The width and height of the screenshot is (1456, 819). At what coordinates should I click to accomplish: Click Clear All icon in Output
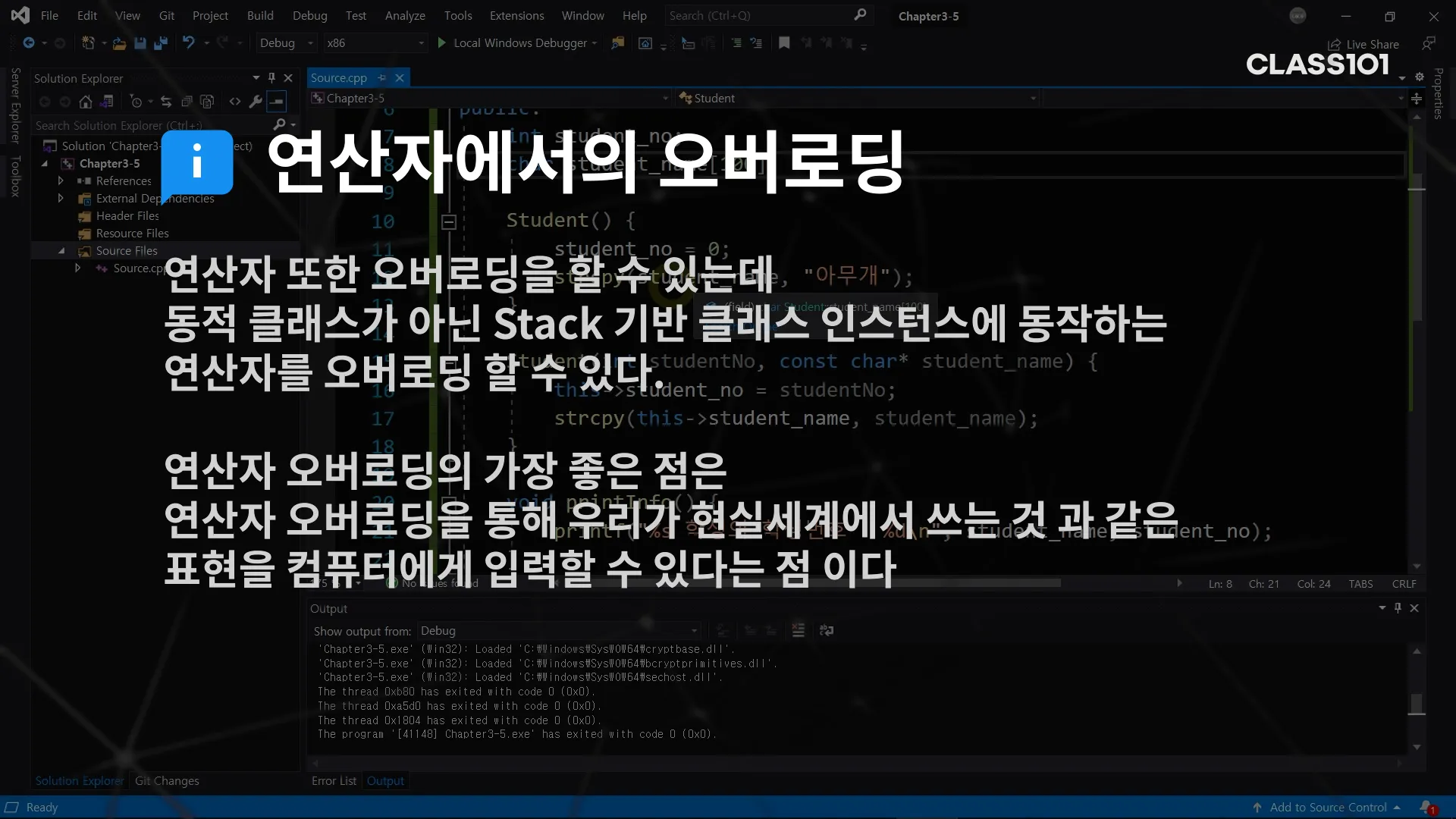pyautogui.click(x=798, y=630)
